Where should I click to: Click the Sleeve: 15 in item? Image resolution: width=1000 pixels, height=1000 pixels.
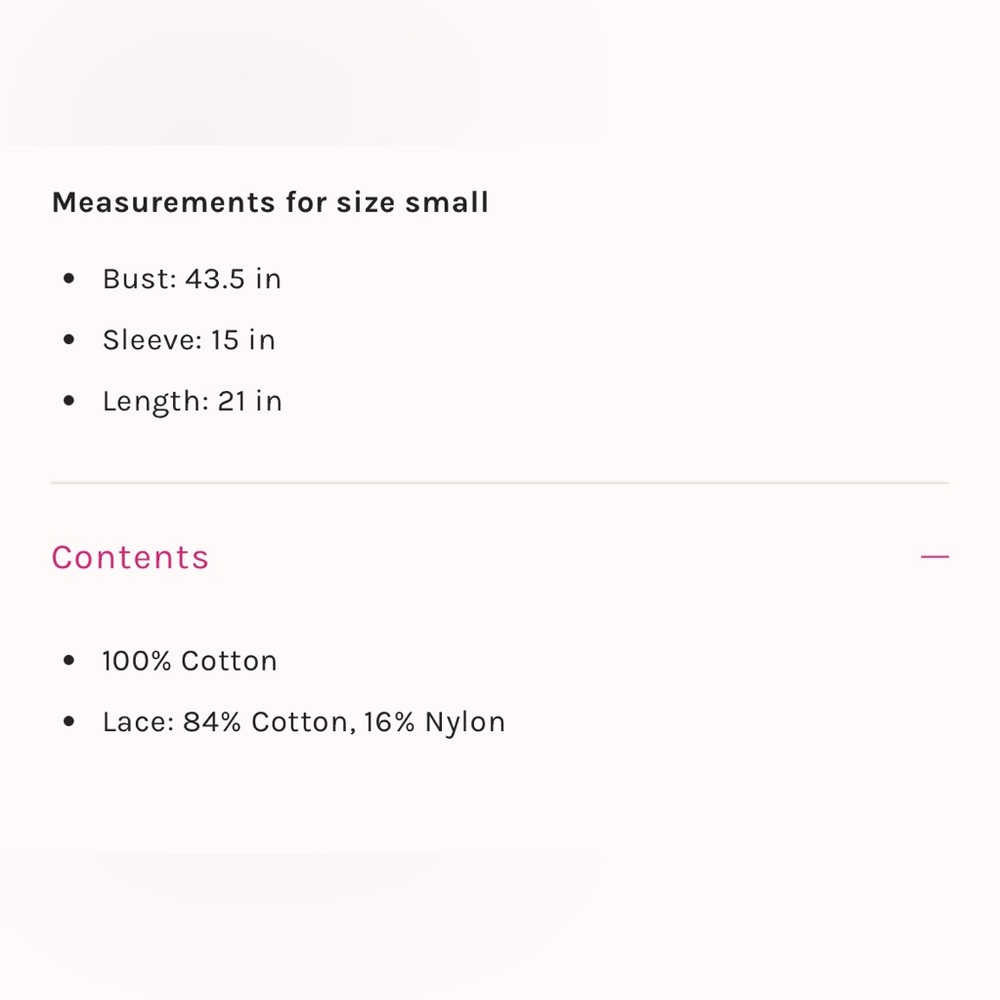(189, 340)
